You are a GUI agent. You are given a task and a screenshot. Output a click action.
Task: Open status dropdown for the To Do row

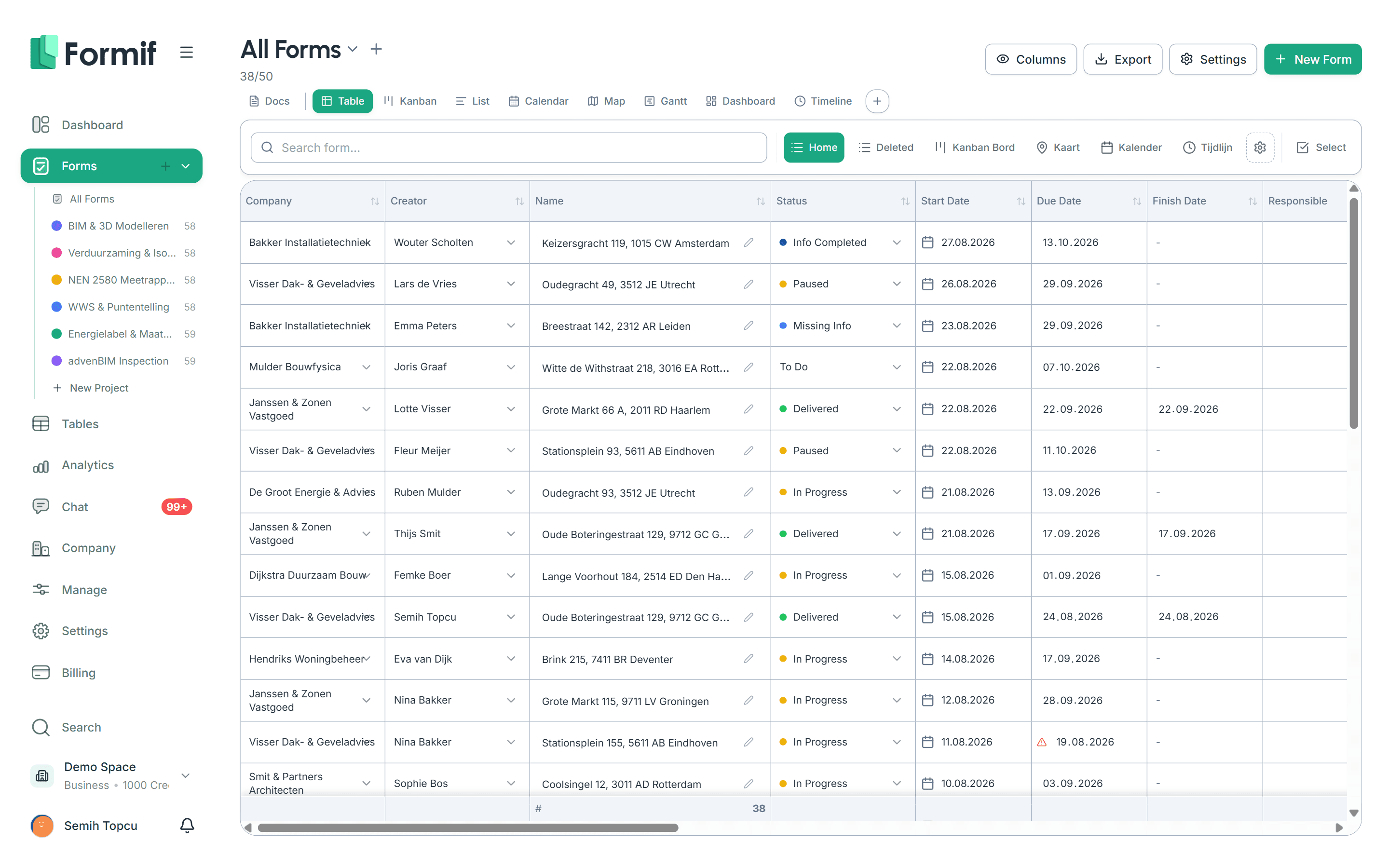coord(896,367)
